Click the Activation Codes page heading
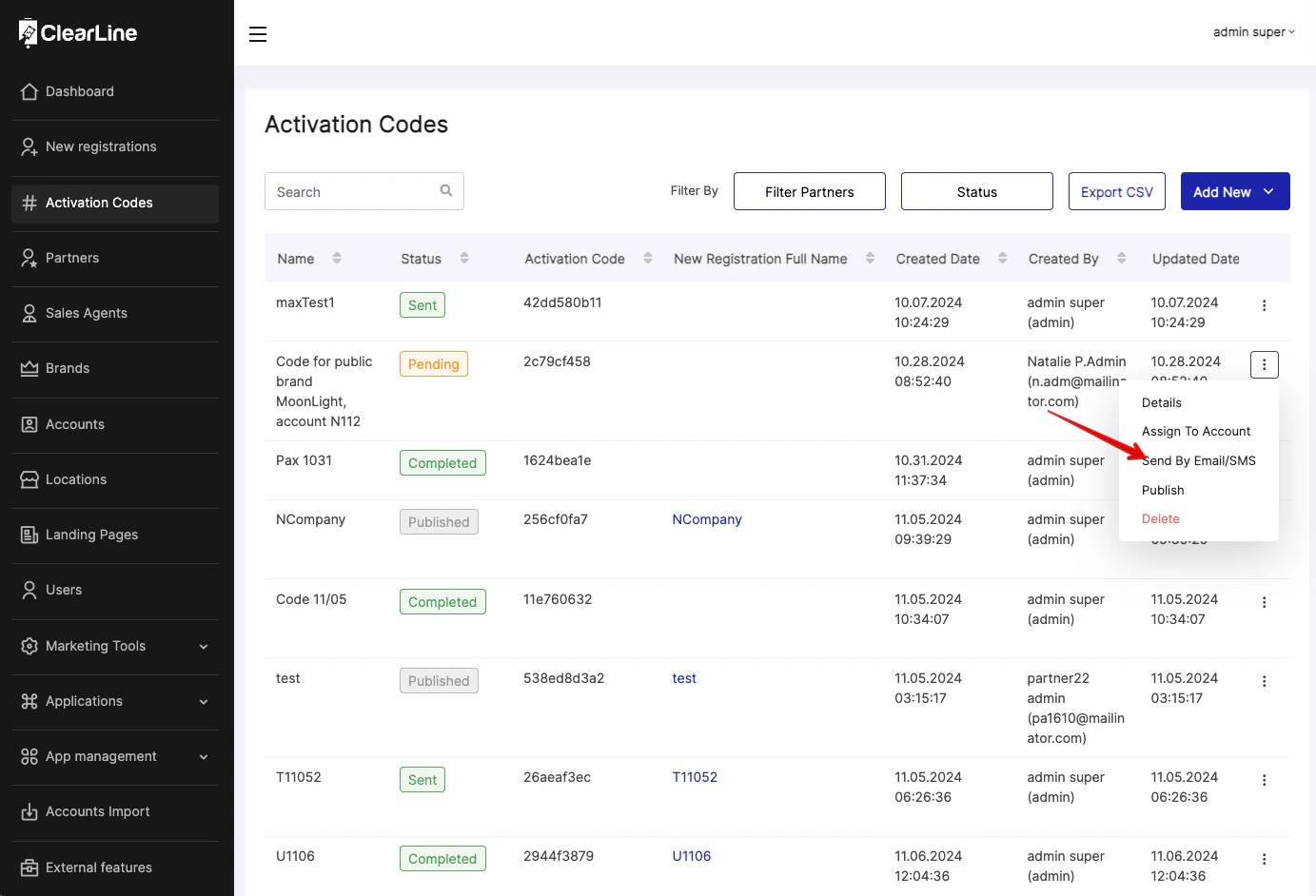Screen dimensions: 1316x896 356,125
